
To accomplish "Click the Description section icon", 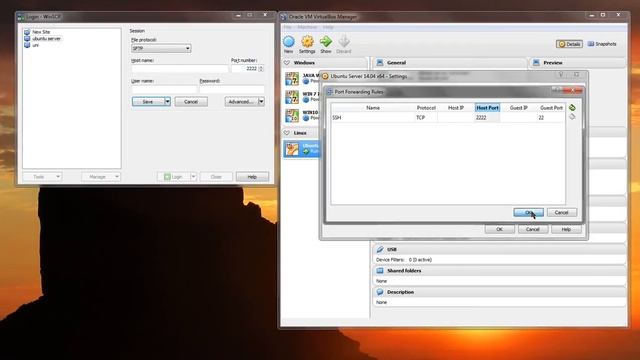I will click(380, 292).
